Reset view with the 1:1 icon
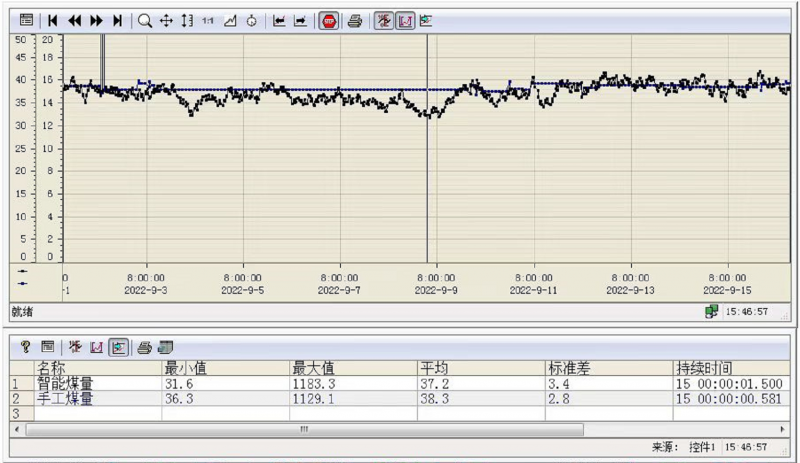This screenshot has width=800, height=463. click(x=208, y=20)
